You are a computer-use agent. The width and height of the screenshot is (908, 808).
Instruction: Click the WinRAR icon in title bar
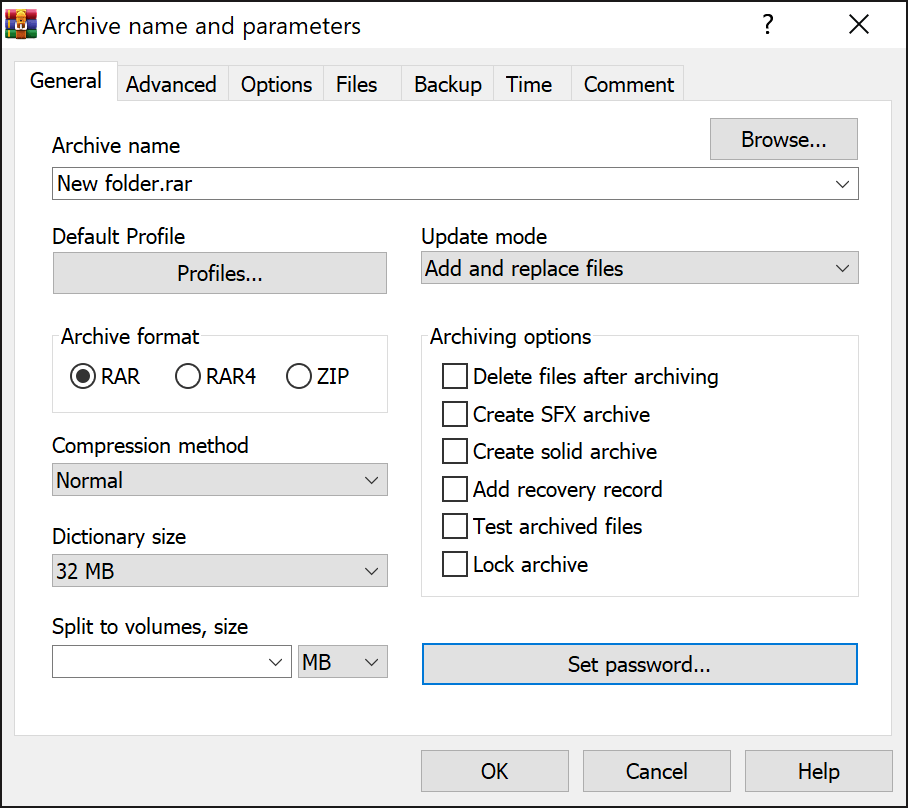[21, 25]
